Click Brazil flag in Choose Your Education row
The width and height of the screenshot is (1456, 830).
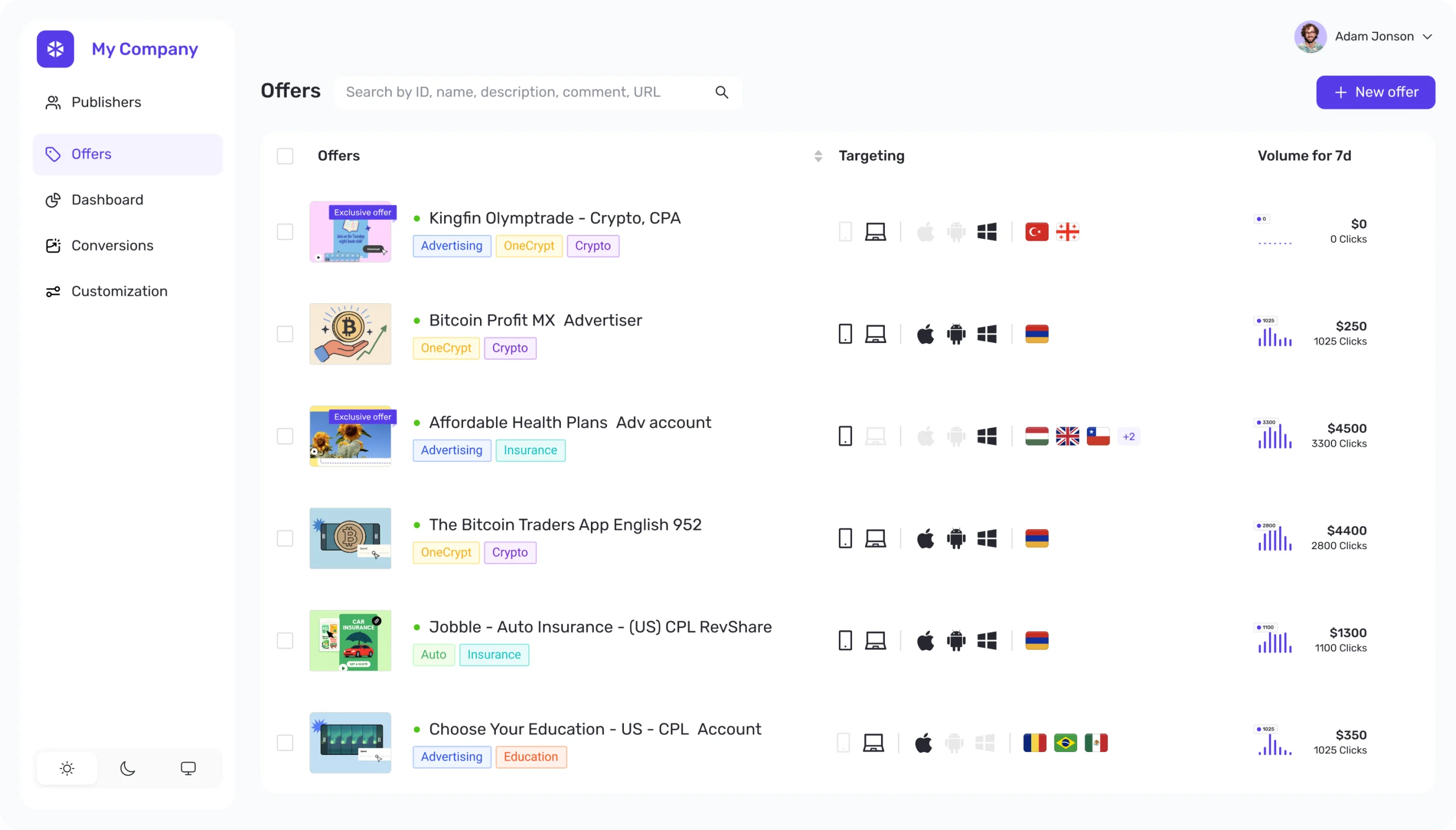click(1066, 743)
